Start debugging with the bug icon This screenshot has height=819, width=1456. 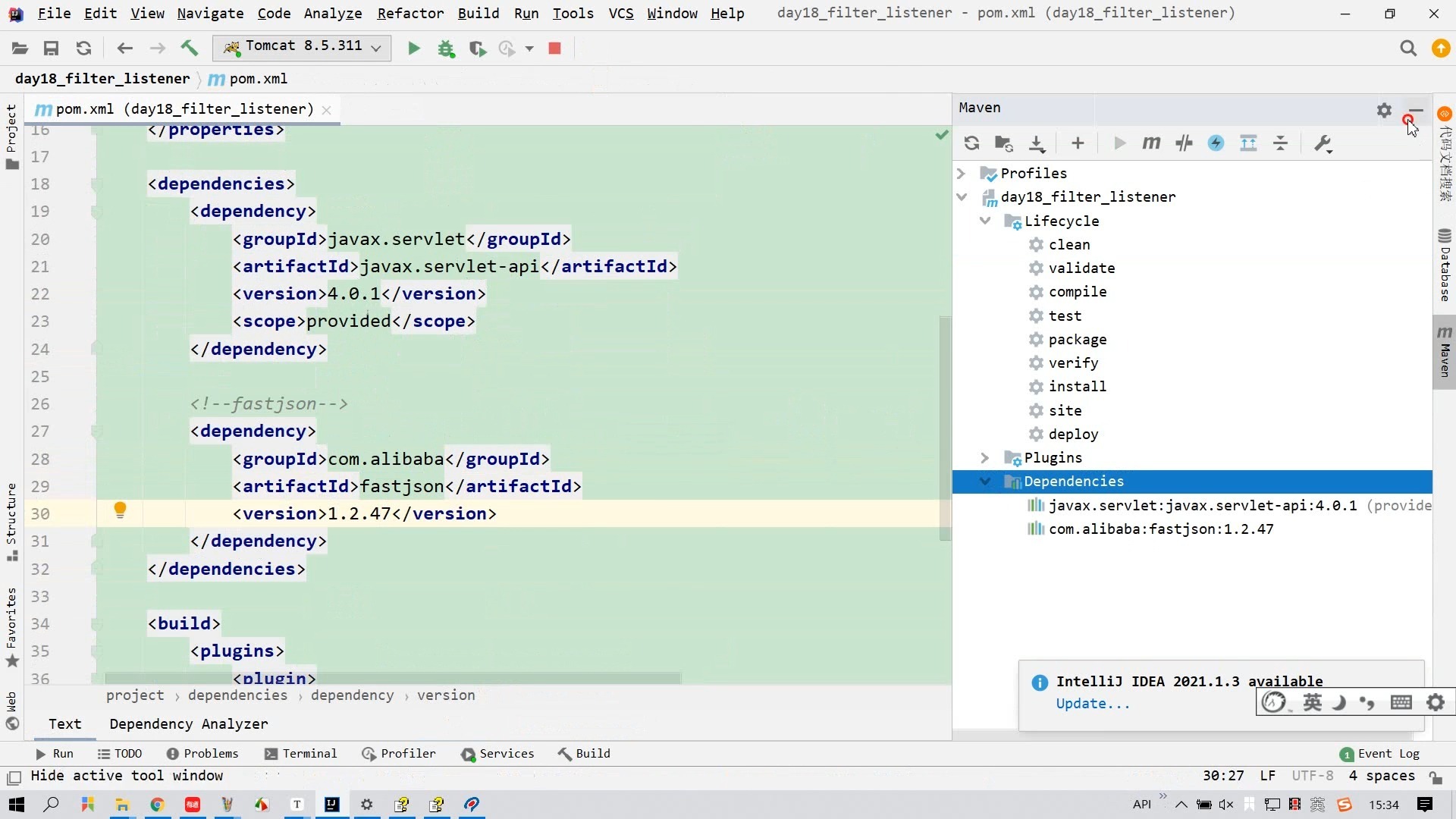pos(447,48)
